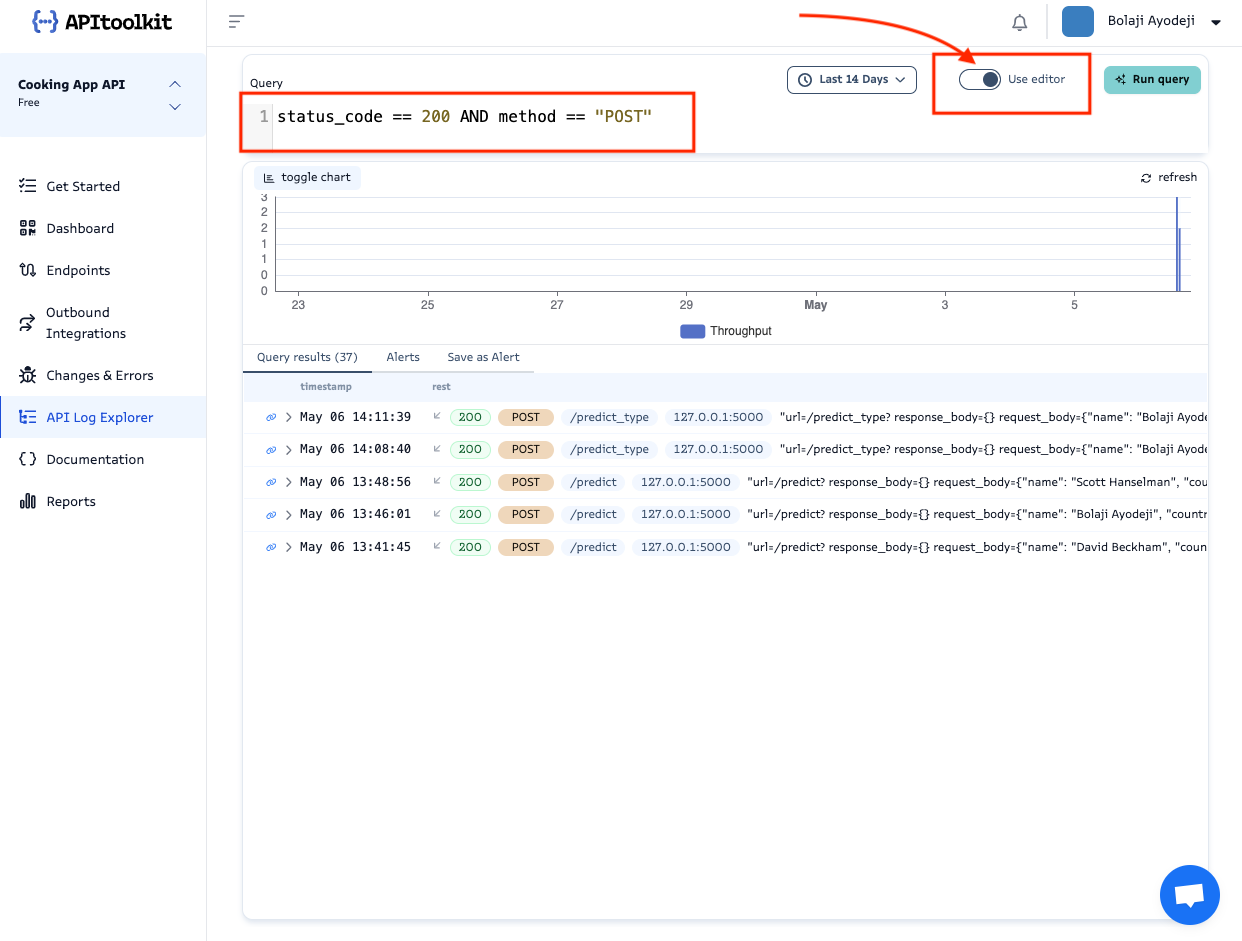Switch to the Alerts tab
The height and width of the screenshot is (941, 1242).
tap(403, 357)
